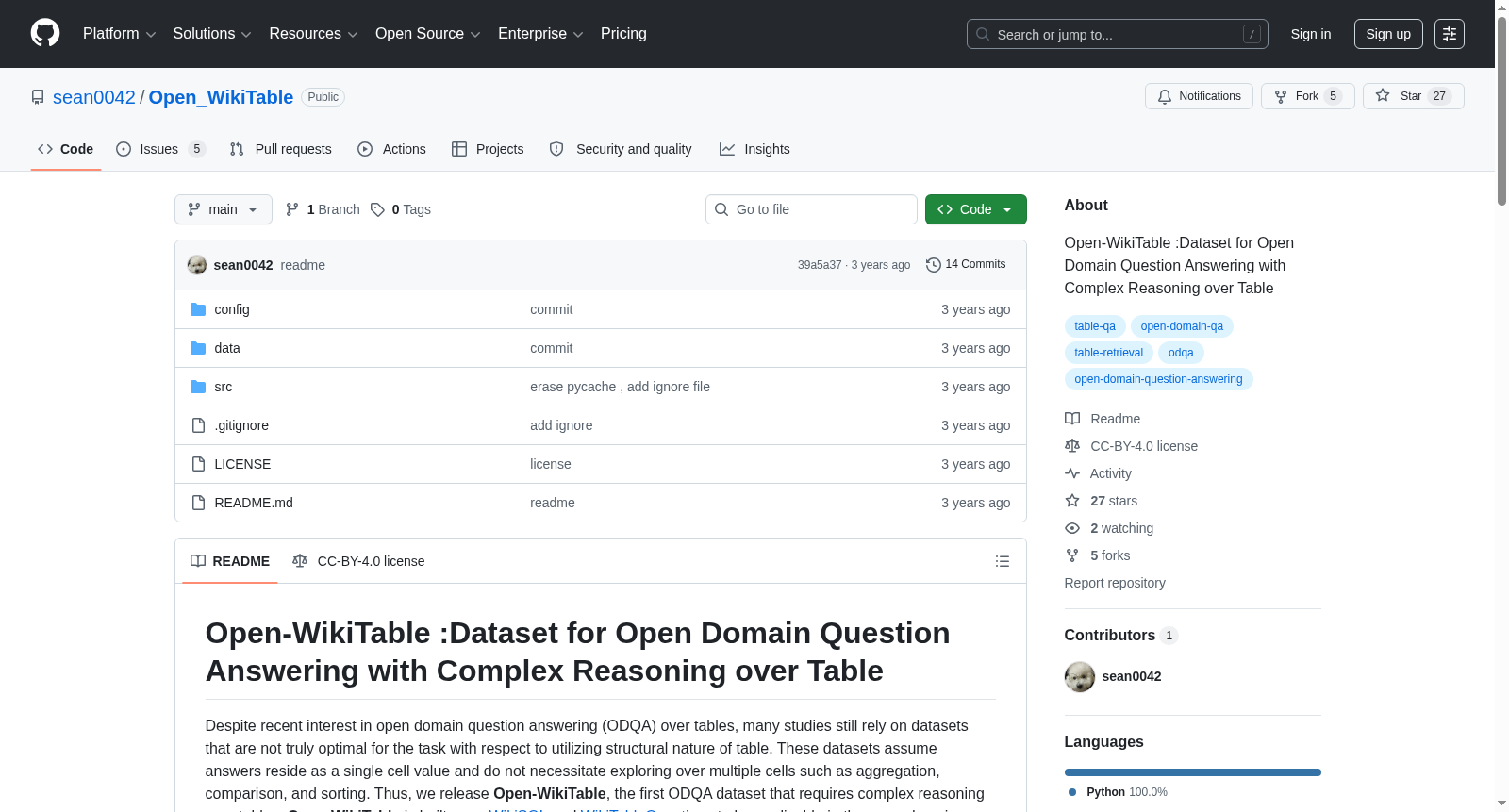Click the fork icon beside 5 forks
The image size is (1509, 812).
point(1072,555)
